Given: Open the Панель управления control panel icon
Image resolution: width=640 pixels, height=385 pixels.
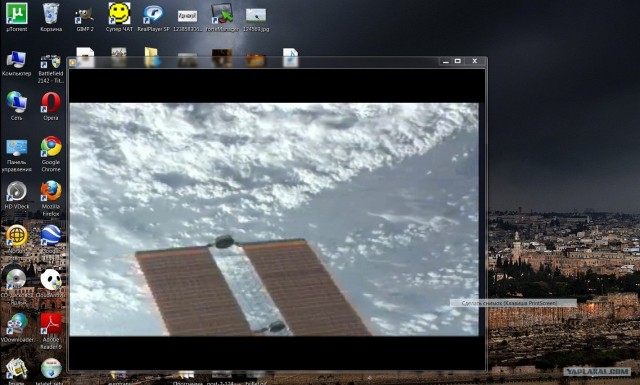Looking at the screenshot, I should pos(17,156).
